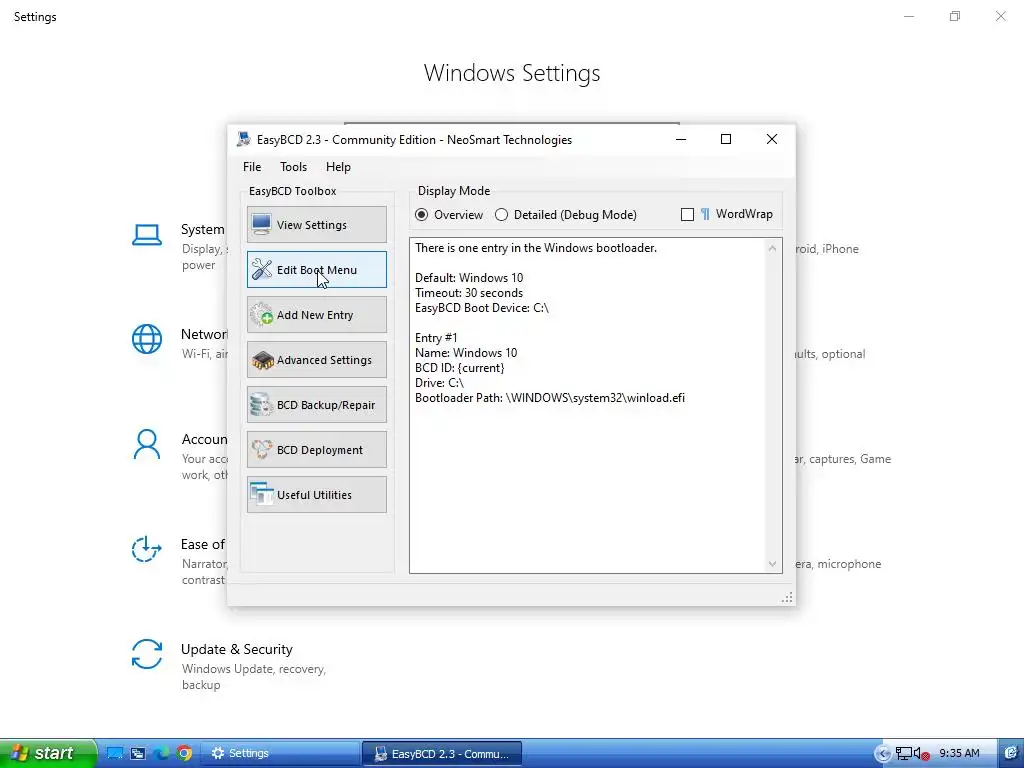The image size is (1024, 768).
Task: Open BCD Backup/Repair
Action: coord(317,405)
